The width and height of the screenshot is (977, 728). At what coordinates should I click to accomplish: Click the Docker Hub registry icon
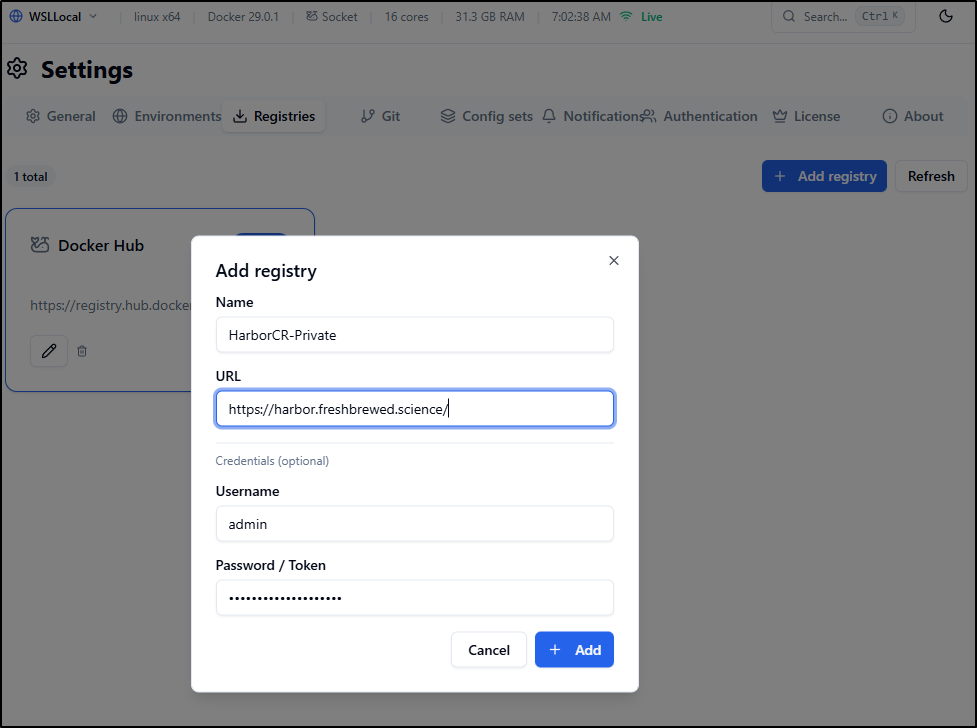click(x=40, y=245)
